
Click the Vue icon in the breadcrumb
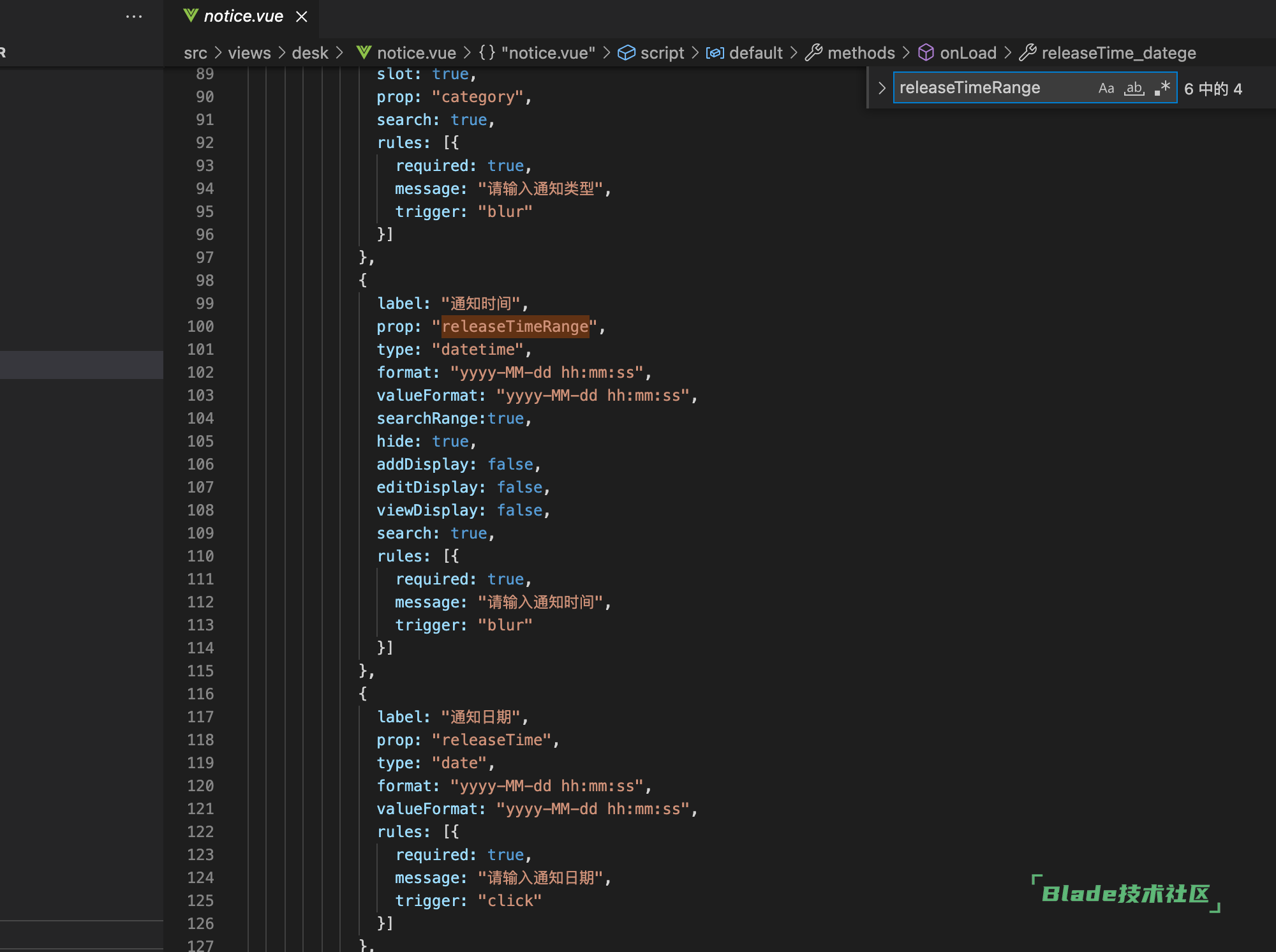[x=364, y=52]
